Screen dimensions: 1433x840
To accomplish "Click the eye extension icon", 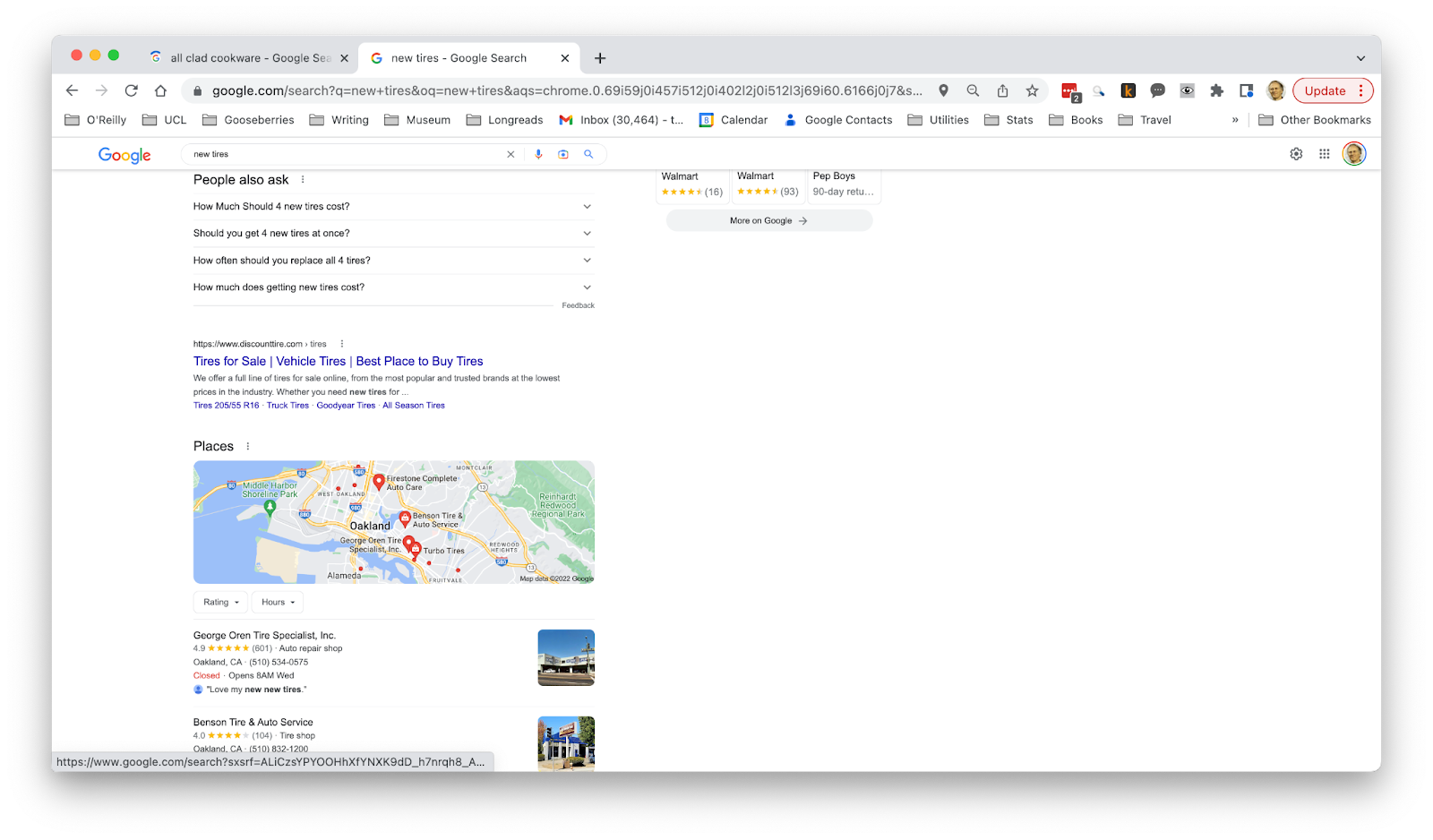I will coord(1187,90).
